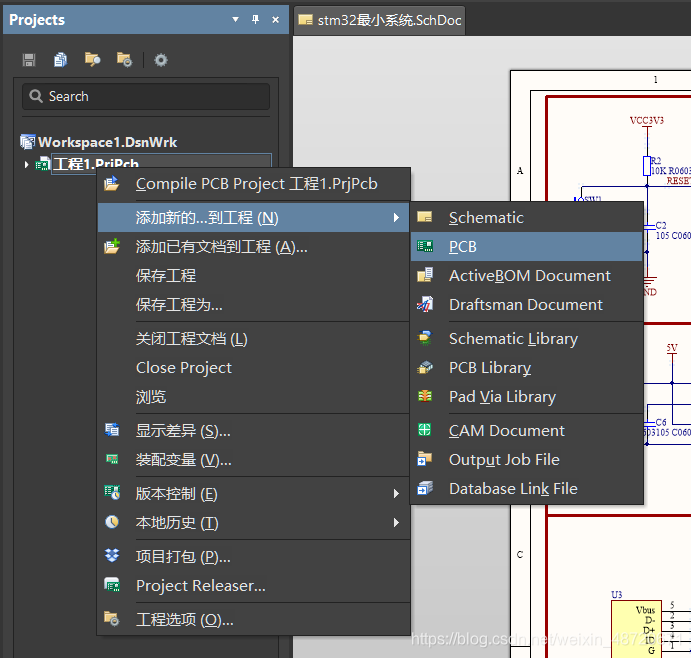
Task: Open 版本控制 (E) submenu
Action: coord(254,494)
